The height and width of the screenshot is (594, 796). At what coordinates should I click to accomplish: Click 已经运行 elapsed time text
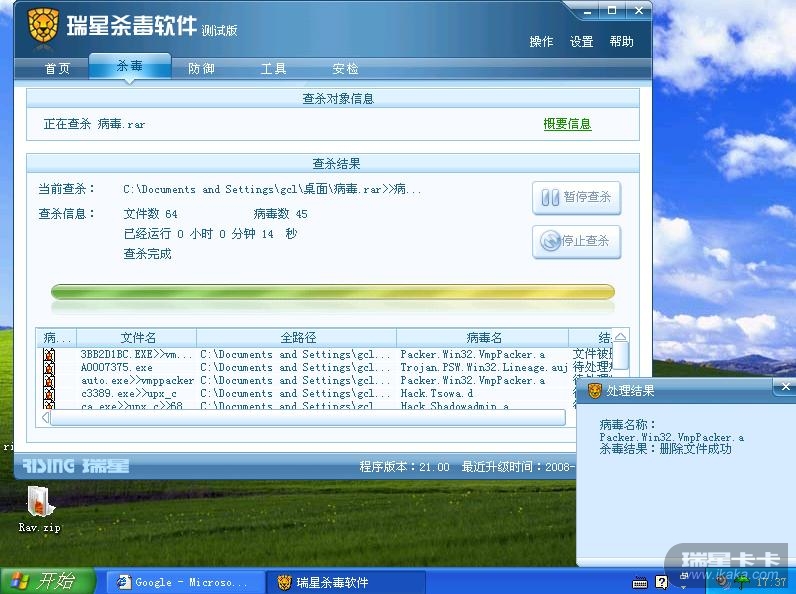click(210, 234)
